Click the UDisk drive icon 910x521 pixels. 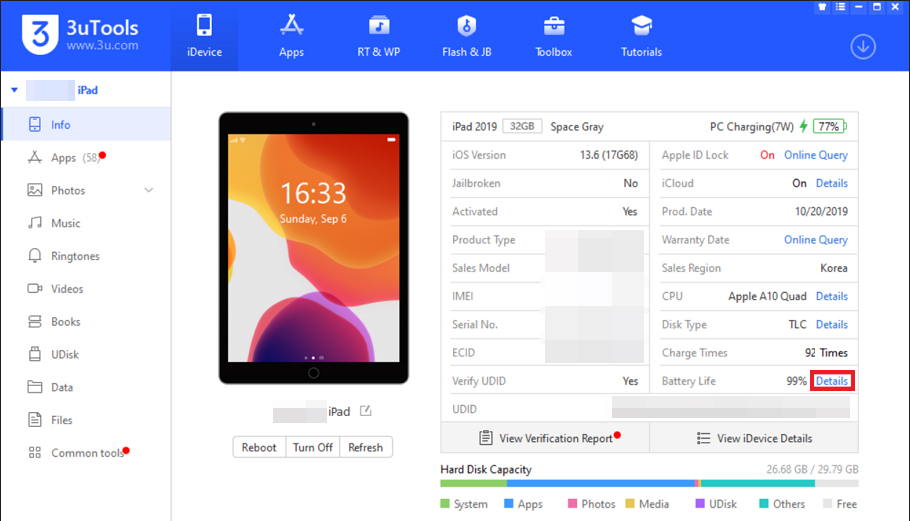[35, 354]
